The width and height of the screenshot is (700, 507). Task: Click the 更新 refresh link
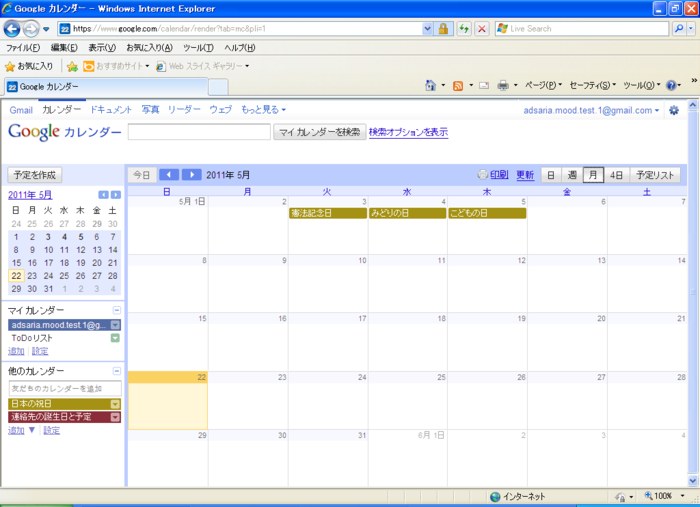click(525, 175)
